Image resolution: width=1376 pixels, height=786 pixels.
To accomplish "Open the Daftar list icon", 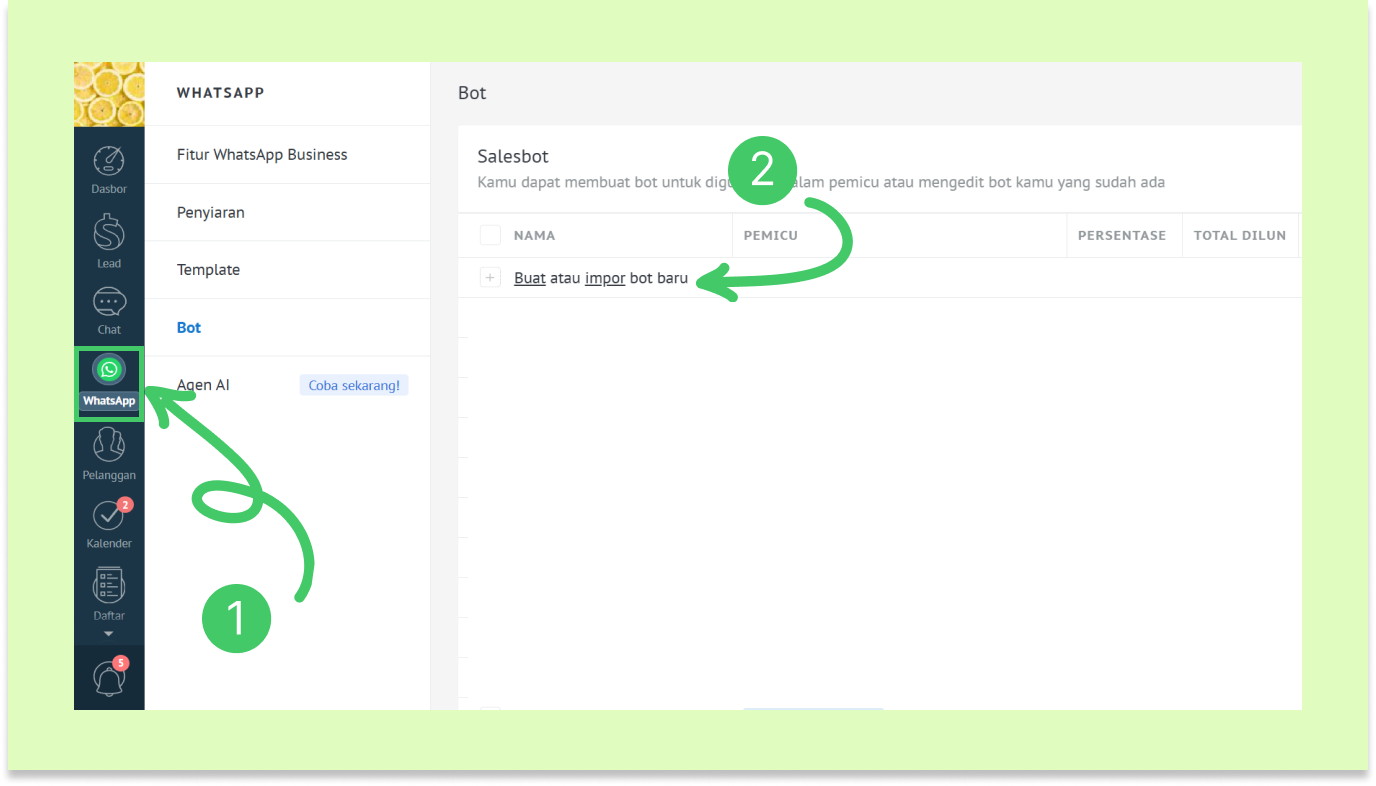I will coord(109,587).
